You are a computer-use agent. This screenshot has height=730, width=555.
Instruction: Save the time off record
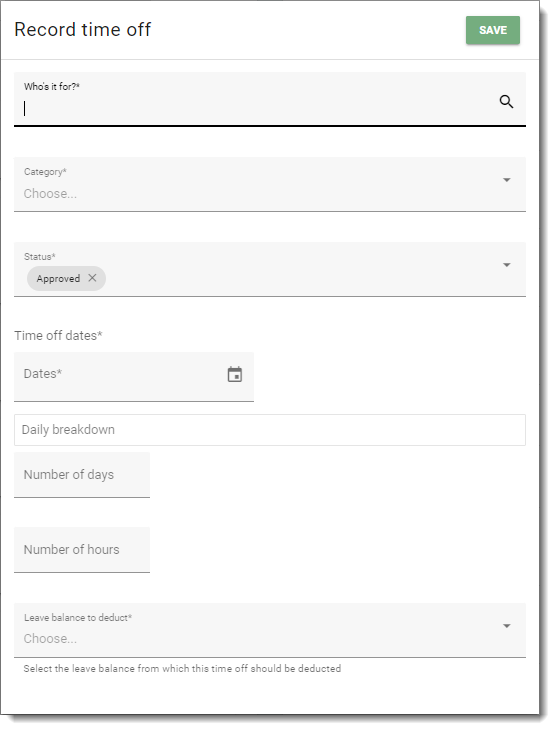click(493, 30)
